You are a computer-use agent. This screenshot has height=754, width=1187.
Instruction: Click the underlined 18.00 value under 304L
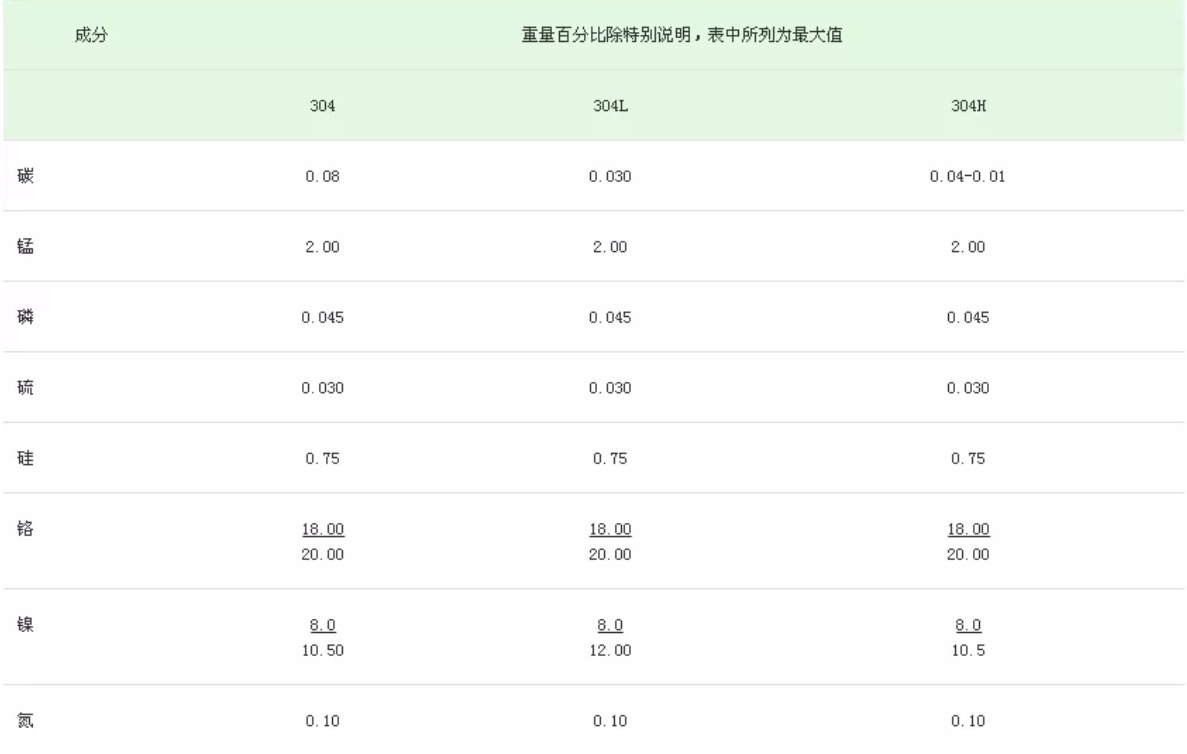610,529
